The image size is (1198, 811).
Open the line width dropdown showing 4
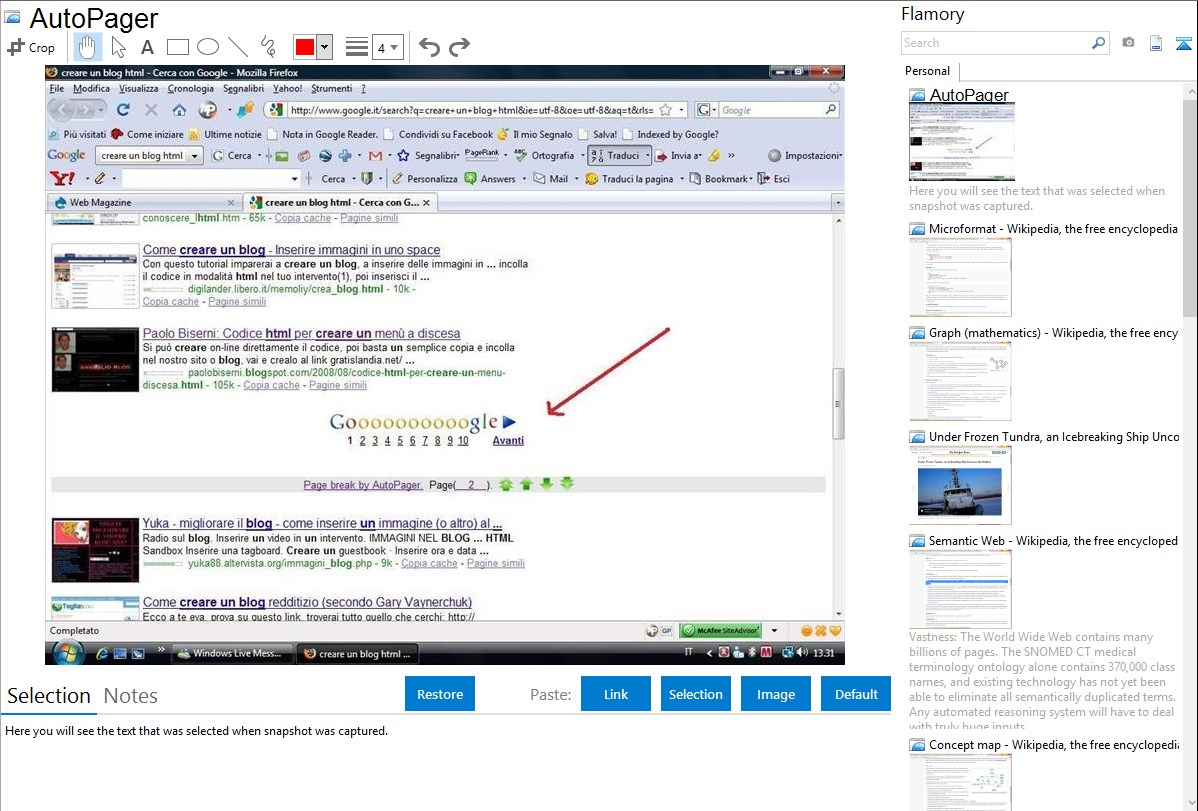pyautogui.click(x=387, y=47)
